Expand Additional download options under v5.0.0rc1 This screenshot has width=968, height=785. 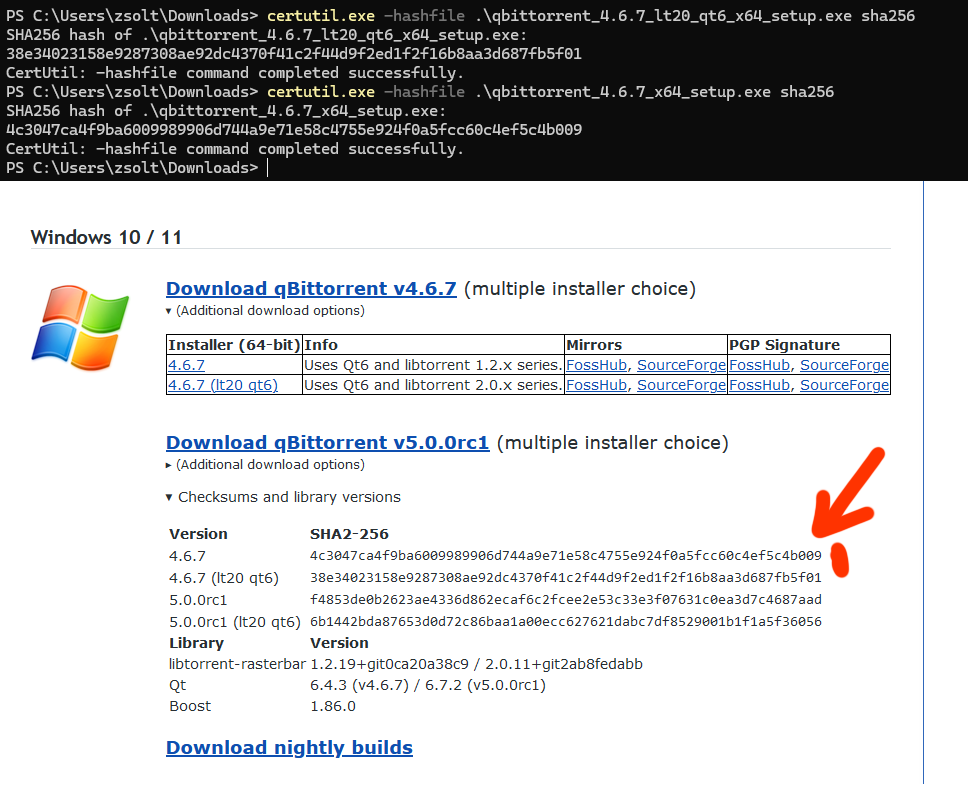tap(265, 465)
